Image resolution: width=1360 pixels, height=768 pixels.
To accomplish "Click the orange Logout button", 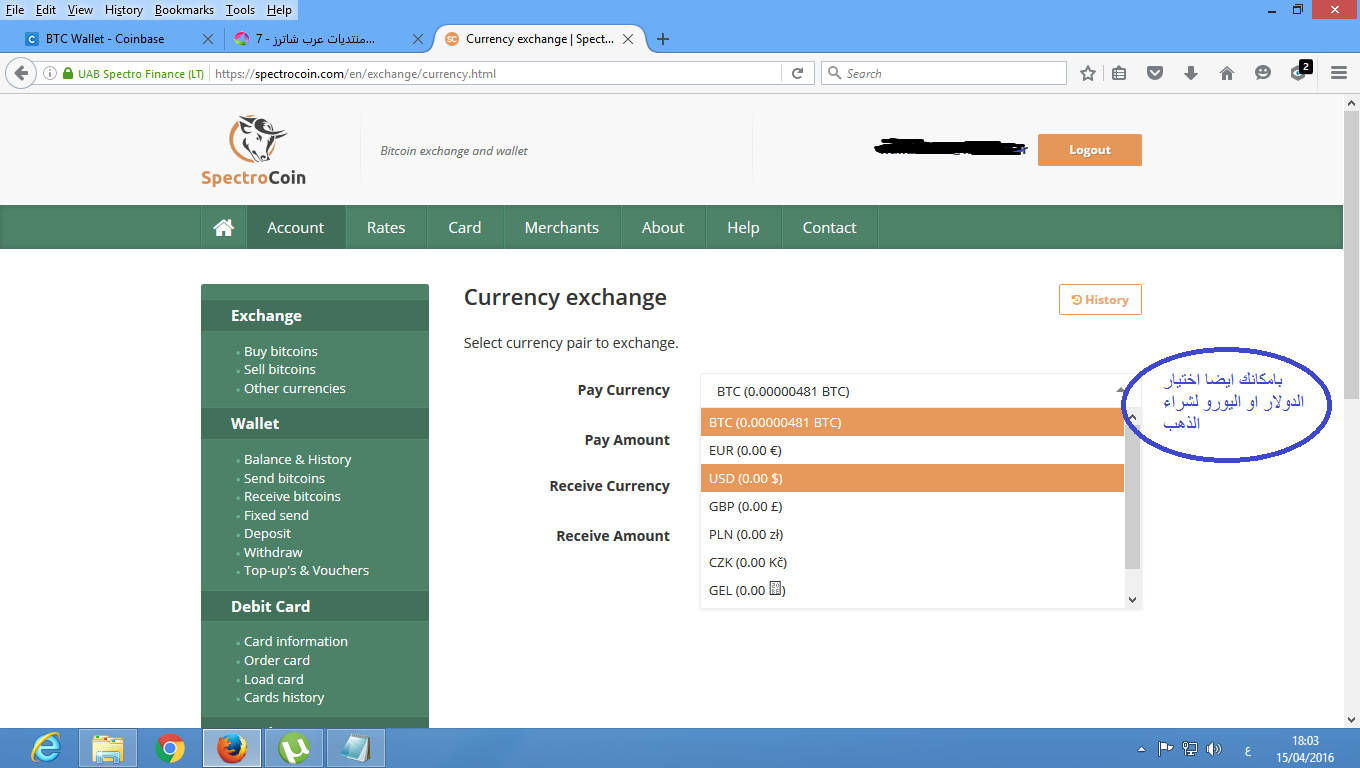I will (1090, 150).
